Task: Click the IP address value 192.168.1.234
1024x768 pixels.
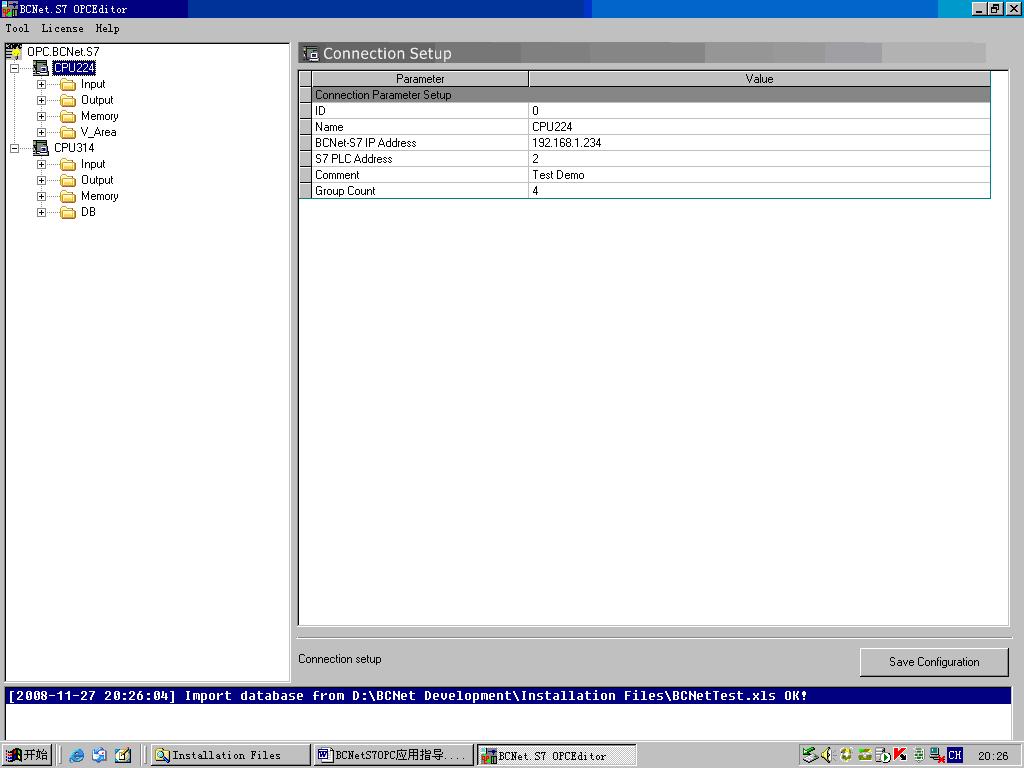Action: coord(759,143)
